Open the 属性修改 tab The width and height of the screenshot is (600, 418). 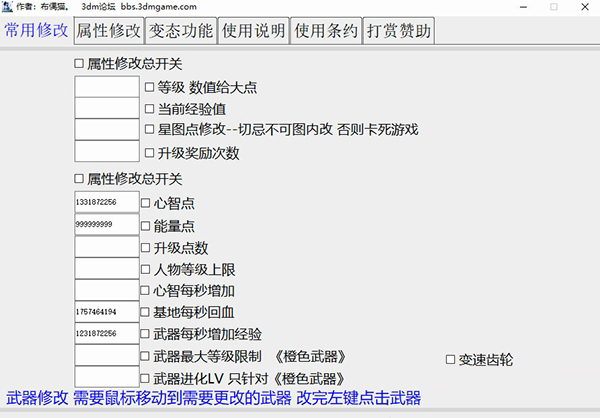coord(109,31)
